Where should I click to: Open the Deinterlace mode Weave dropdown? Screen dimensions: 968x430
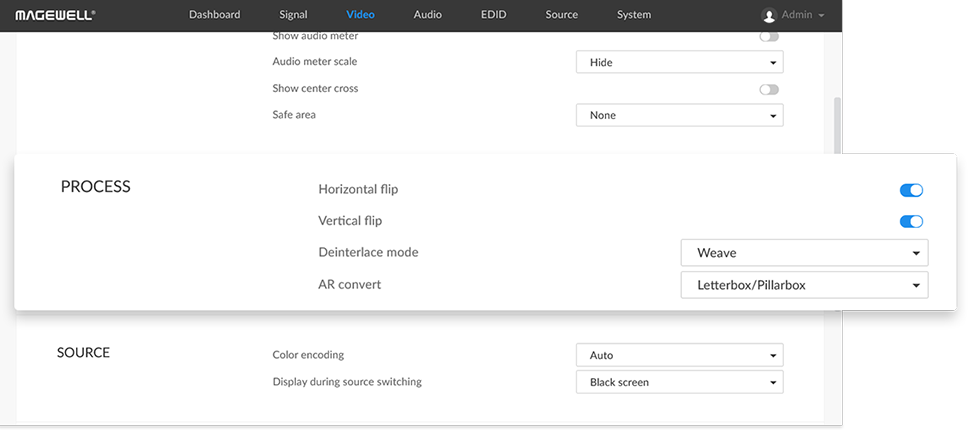804,253
